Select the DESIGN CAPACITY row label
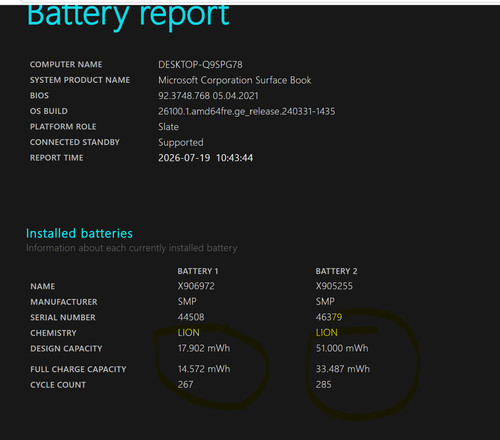The width and height of the screenshot is (500, 440). 66,349
